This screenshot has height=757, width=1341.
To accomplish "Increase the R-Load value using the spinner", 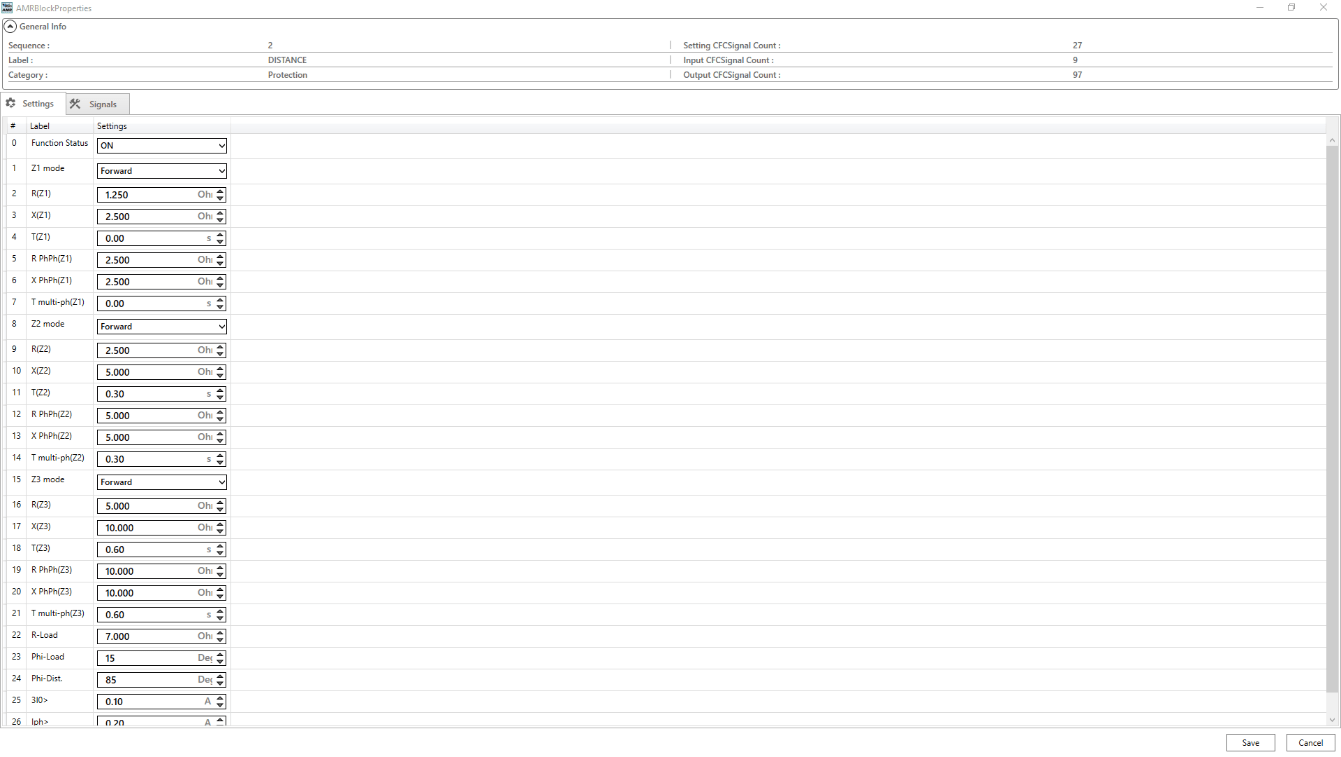I will pos(220,633).
